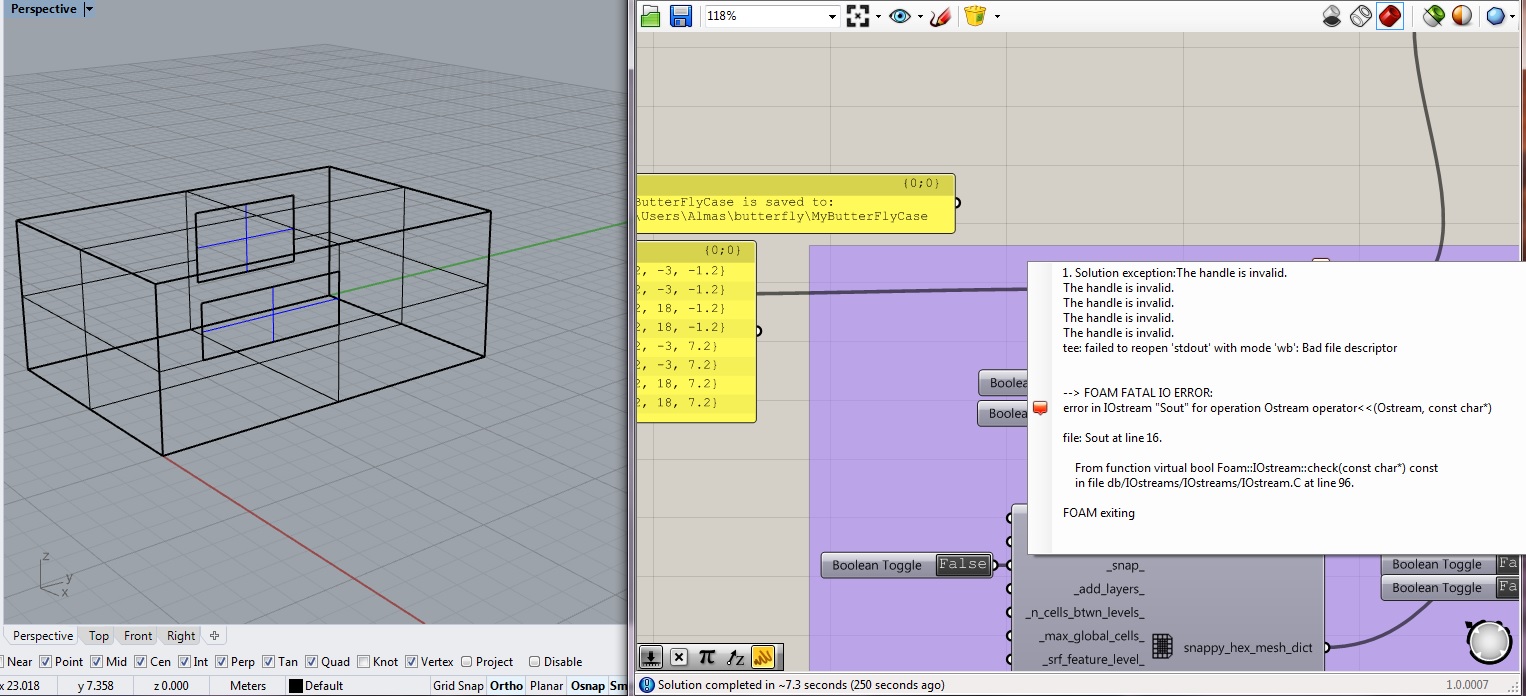Toggle the green selected-only preview icon

[x=1434, y=16]
